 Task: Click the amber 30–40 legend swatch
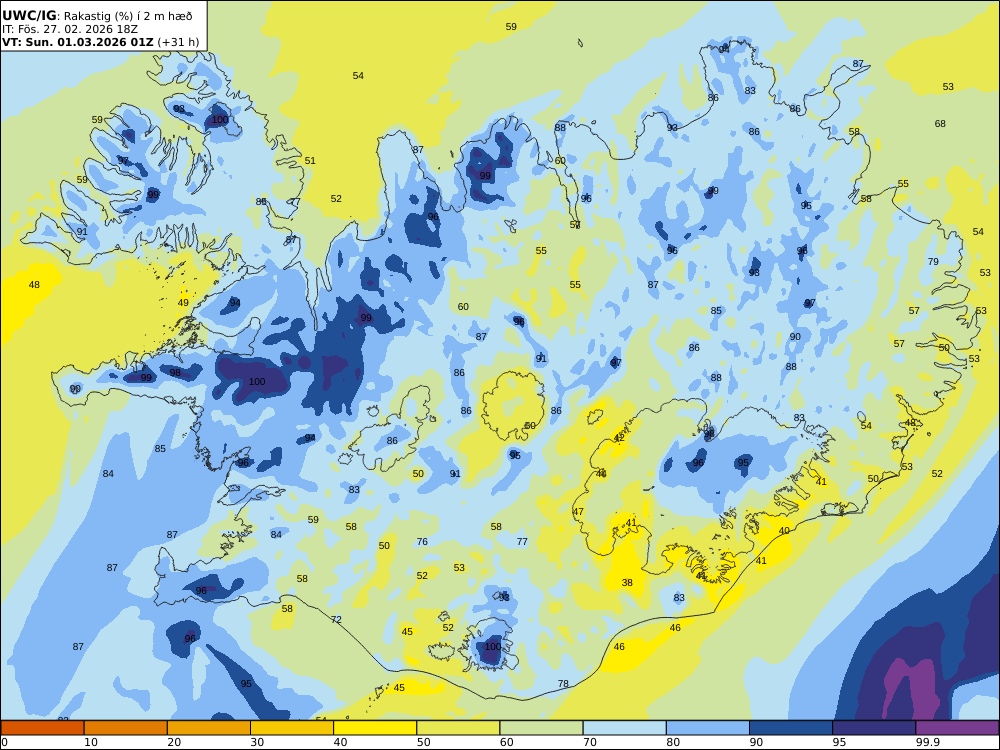click(292, 728)
